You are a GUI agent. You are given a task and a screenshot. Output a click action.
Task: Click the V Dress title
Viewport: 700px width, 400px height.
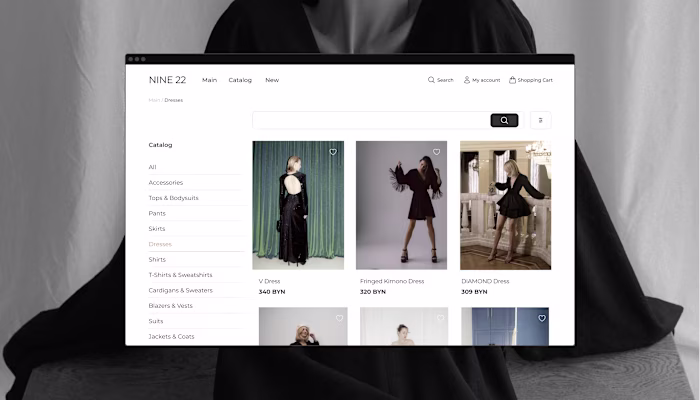tap(270, 281)
